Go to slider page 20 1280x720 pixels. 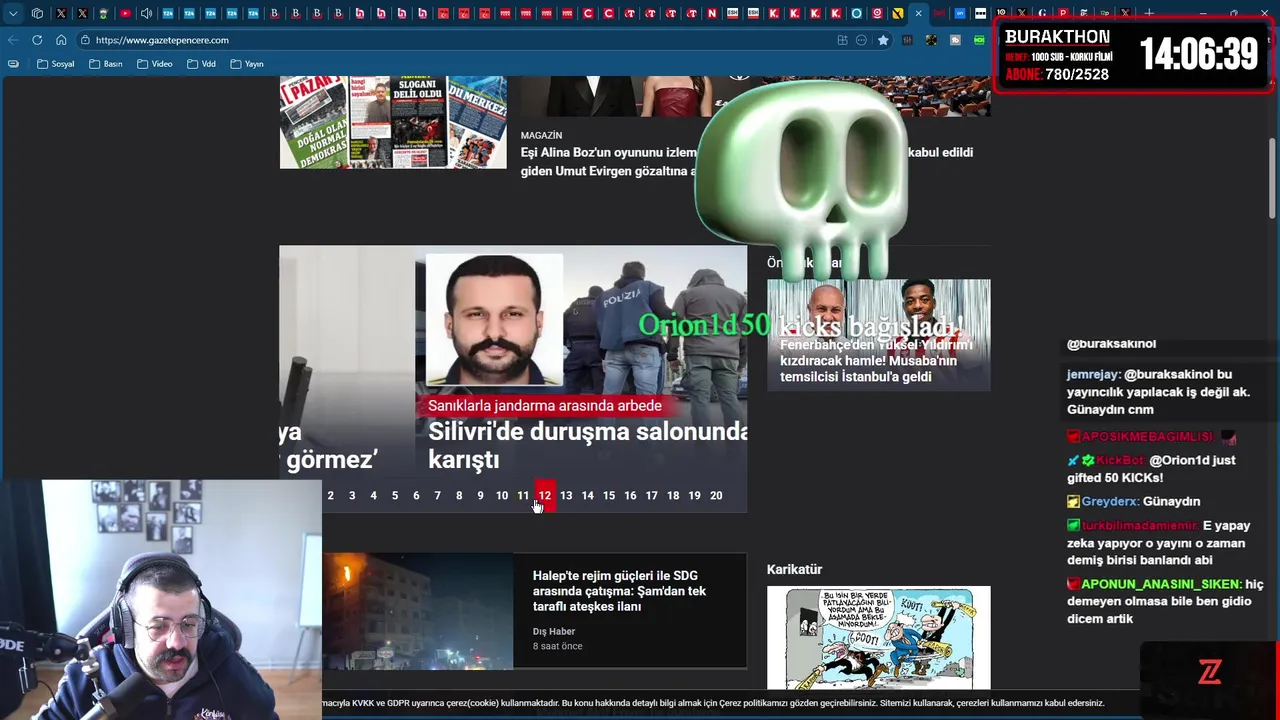coord(716,496)
